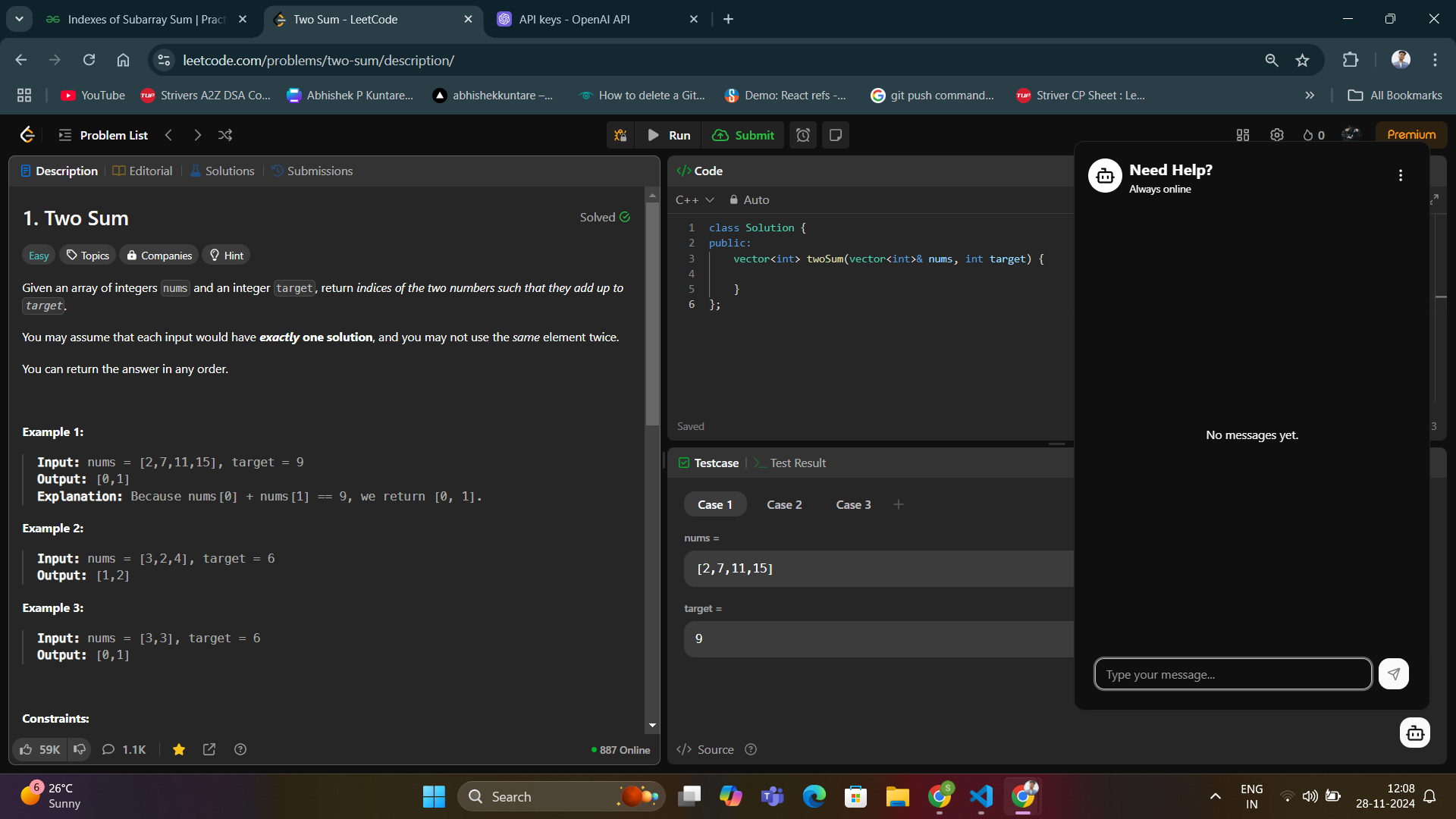Open the Test Result tab
The height and width of the screenshot is (819, 1456).
[797, 463]
